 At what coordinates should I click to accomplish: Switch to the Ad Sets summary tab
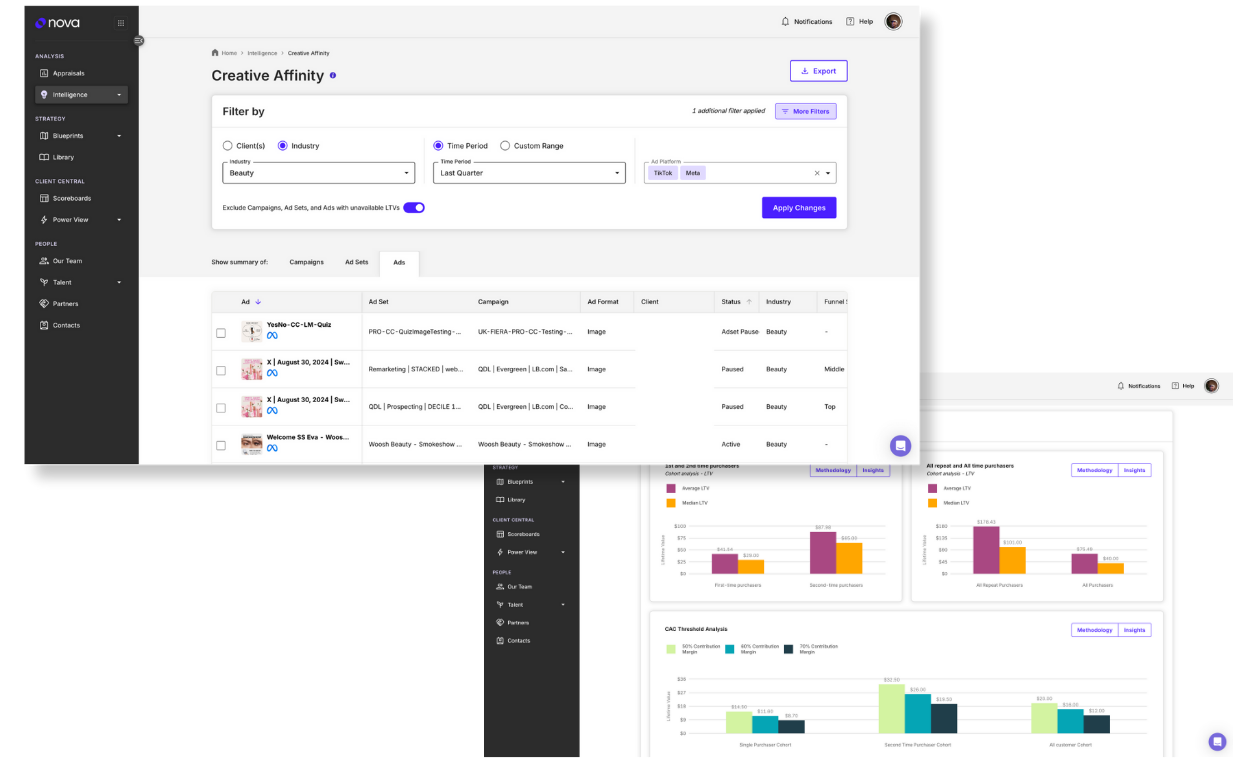(x=356, y=262)
